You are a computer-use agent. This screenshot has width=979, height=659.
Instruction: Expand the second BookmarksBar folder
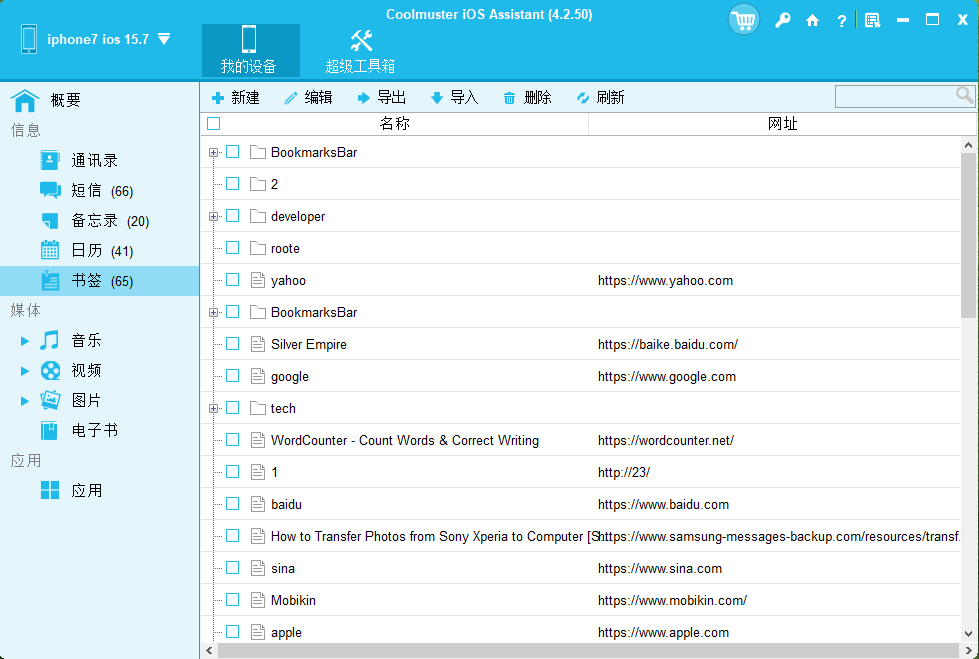[x=213, y=312]
